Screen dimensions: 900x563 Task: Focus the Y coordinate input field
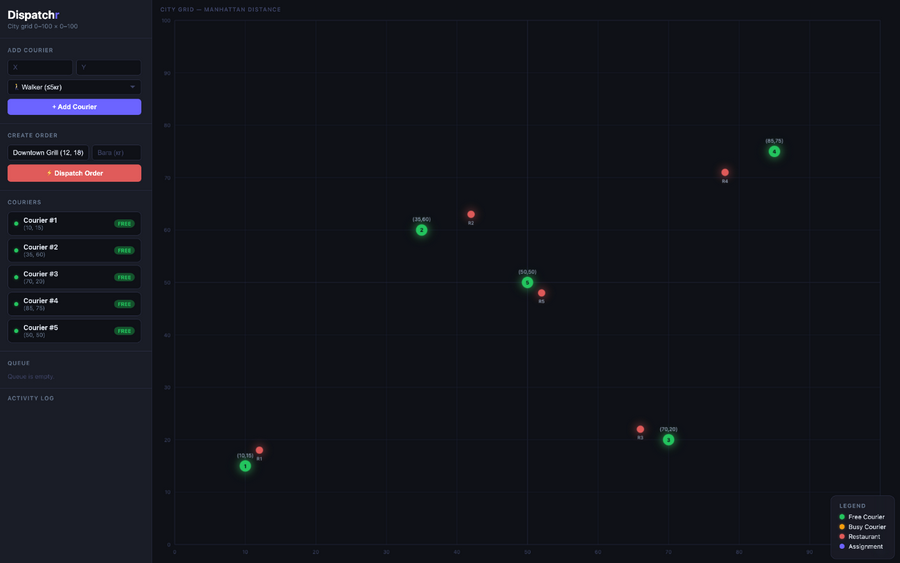click(x=108, y=67)
